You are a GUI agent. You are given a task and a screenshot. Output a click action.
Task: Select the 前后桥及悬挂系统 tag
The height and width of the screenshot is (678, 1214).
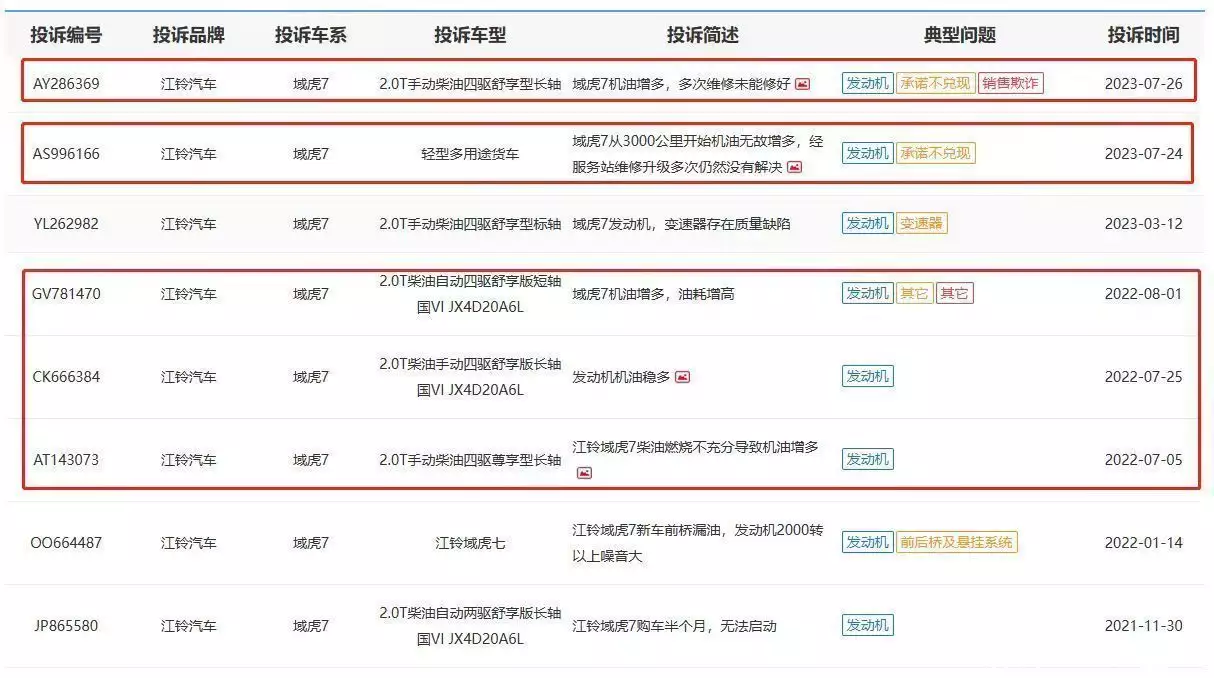(x=957, y=542)
